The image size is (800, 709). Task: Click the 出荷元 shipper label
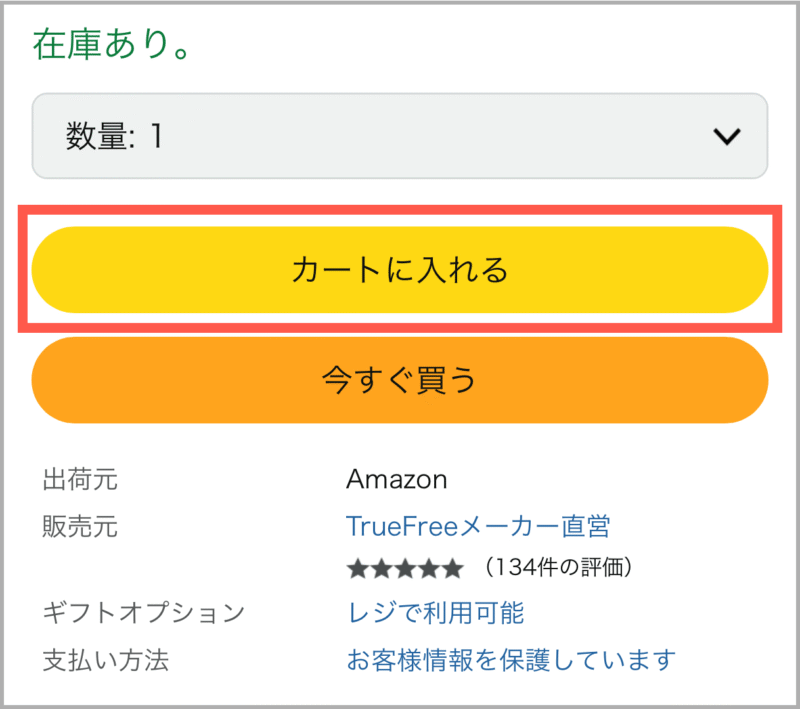[x=80, y=479]
